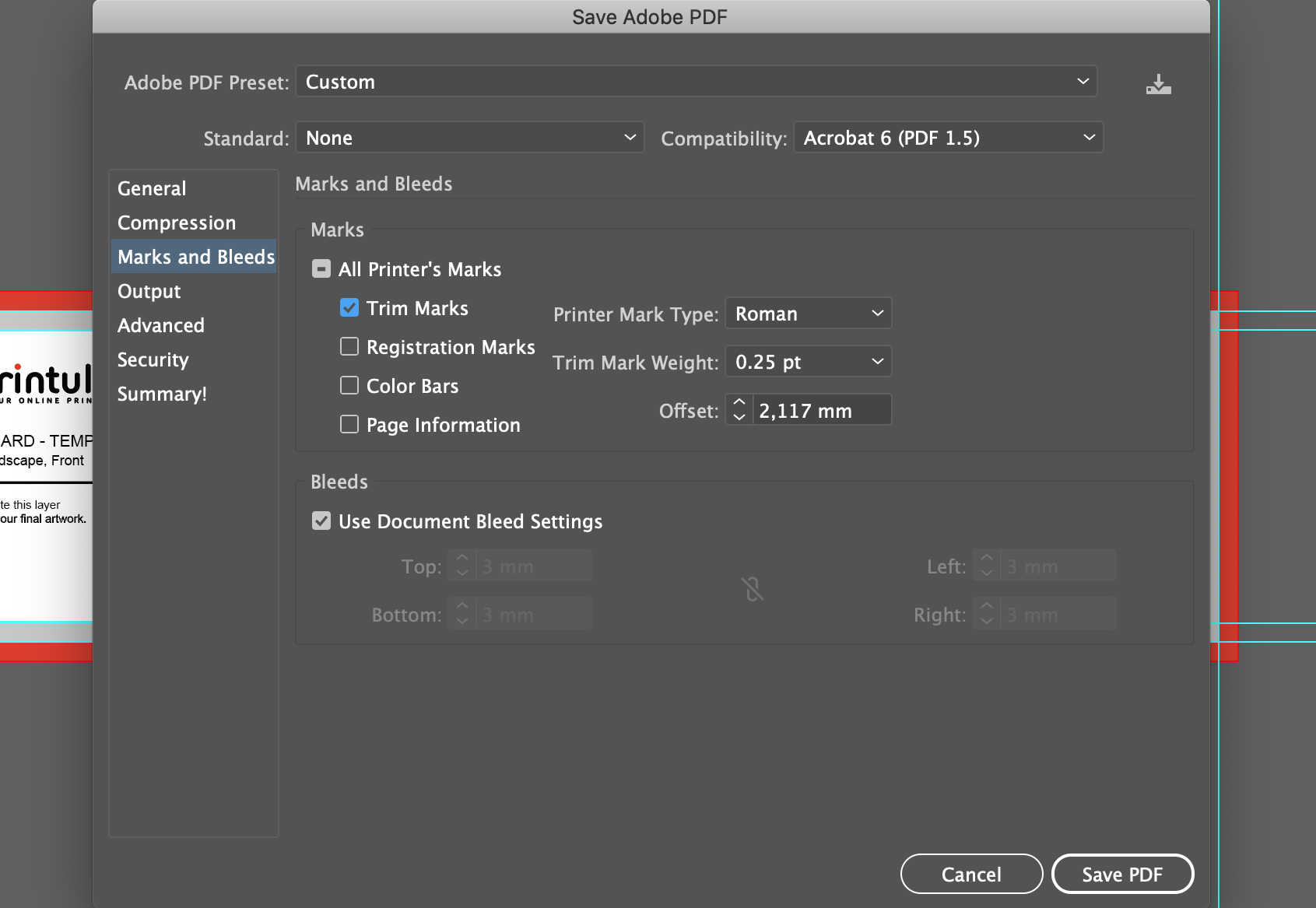Click the Left bleed stepper arrows
1316x908 pixels.
click(987, 566)
